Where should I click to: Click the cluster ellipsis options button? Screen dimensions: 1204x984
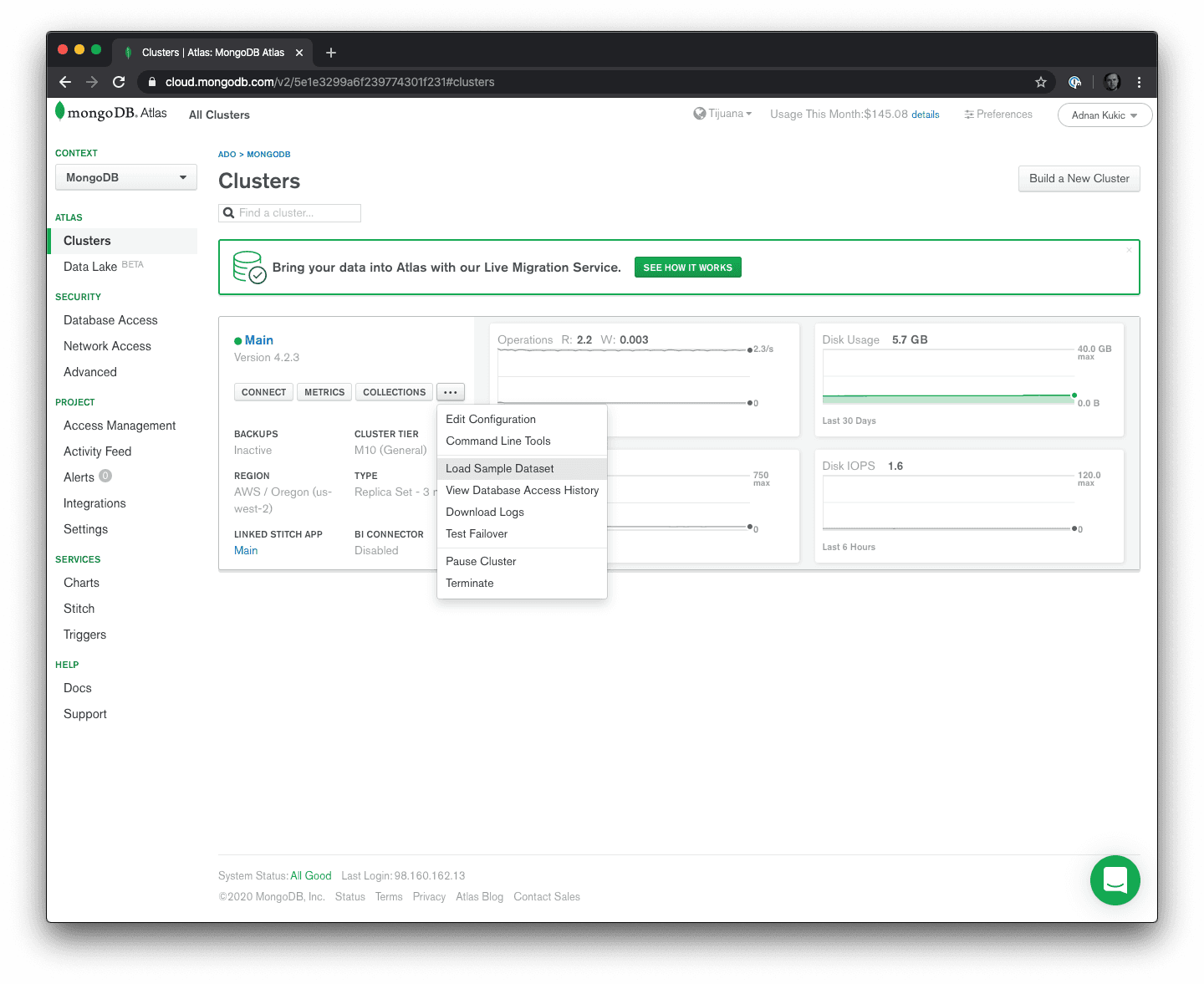(451, 392)
